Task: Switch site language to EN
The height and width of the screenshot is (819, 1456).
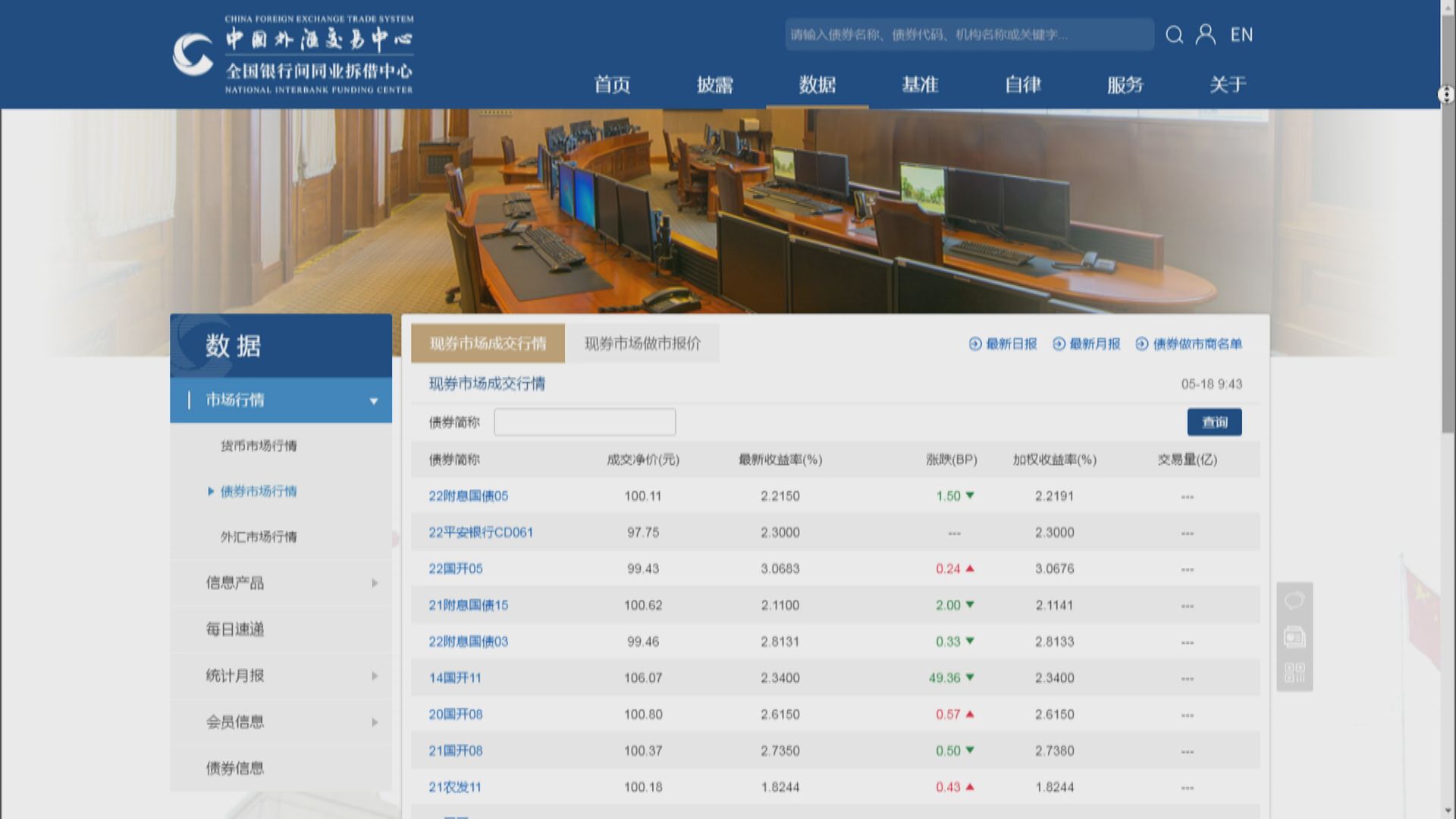Action: pyautogui.click(x=1242, y=35)
